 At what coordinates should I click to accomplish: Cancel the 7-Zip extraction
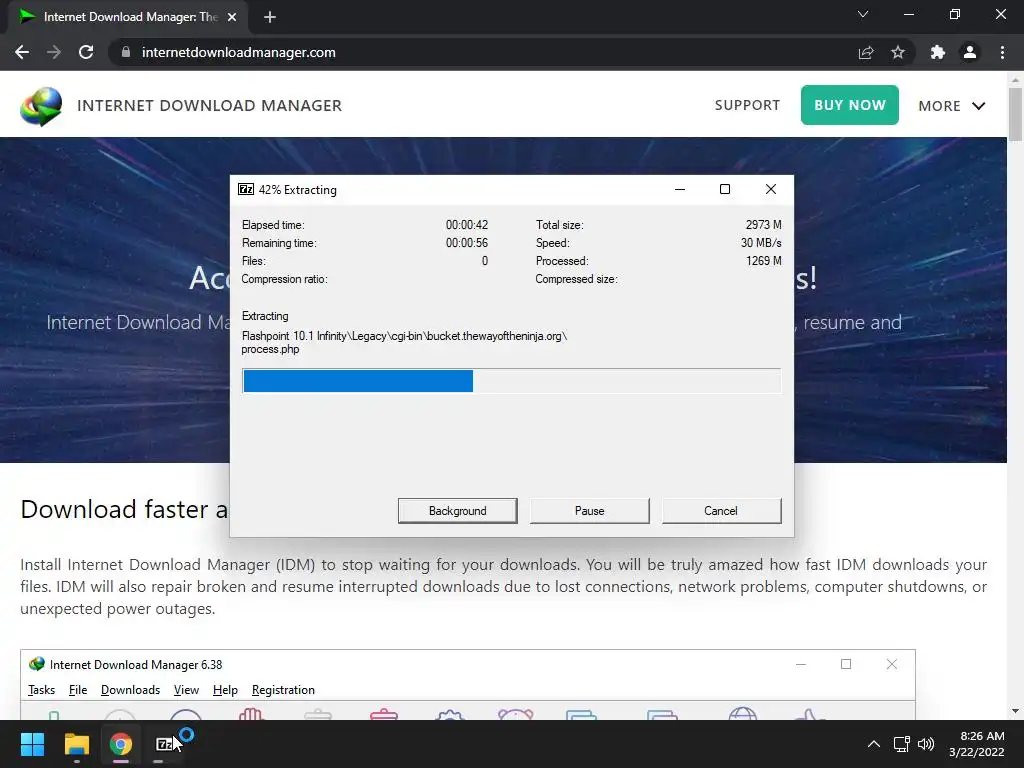click(x=721, y=511)
